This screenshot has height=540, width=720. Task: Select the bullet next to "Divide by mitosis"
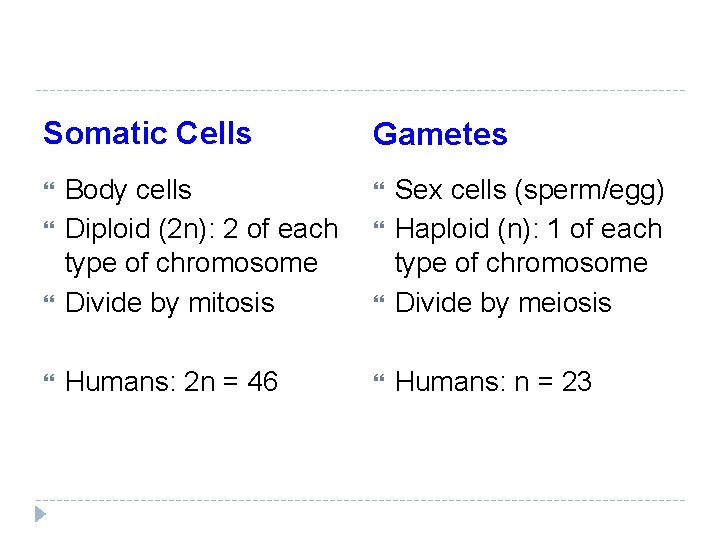click(x=48, y=303)
